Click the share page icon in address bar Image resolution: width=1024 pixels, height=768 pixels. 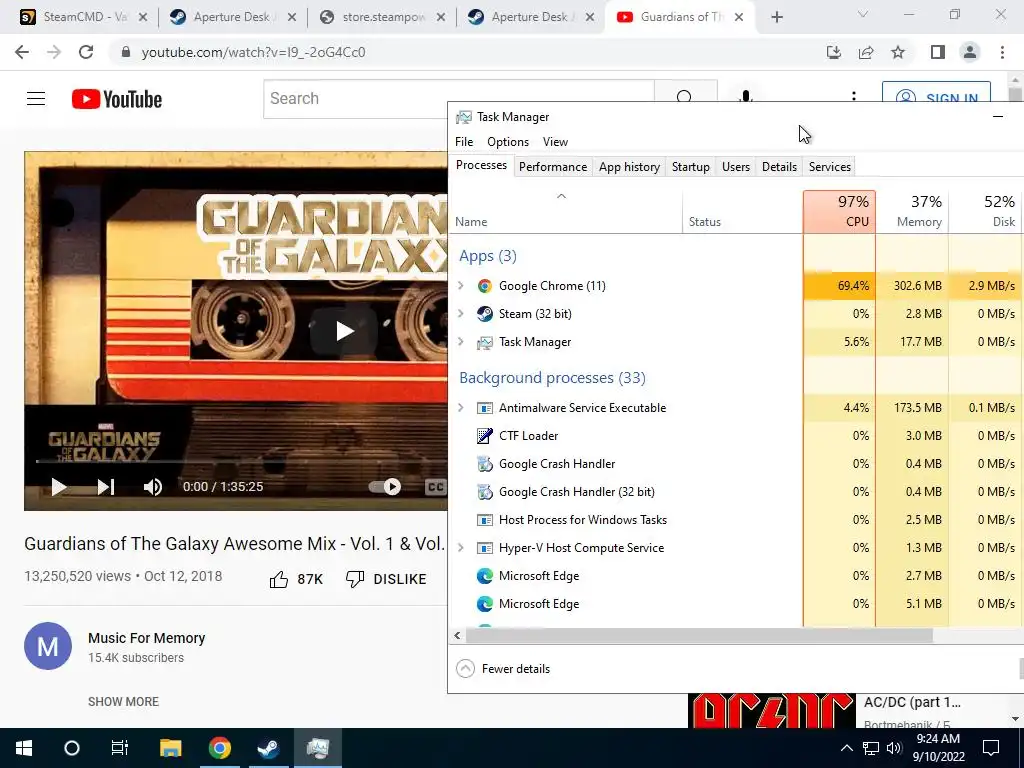click(x=866, y=52)
